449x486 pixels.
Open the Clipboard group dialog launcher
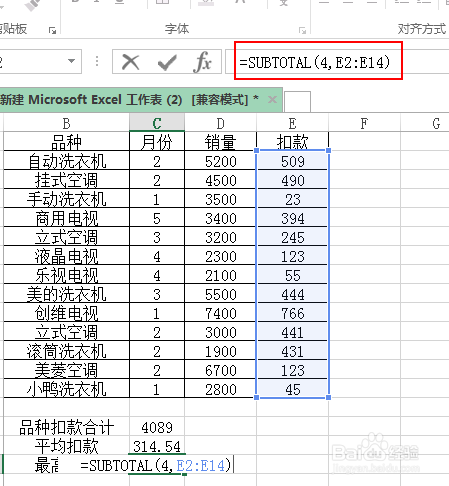[x=52, y=31]
